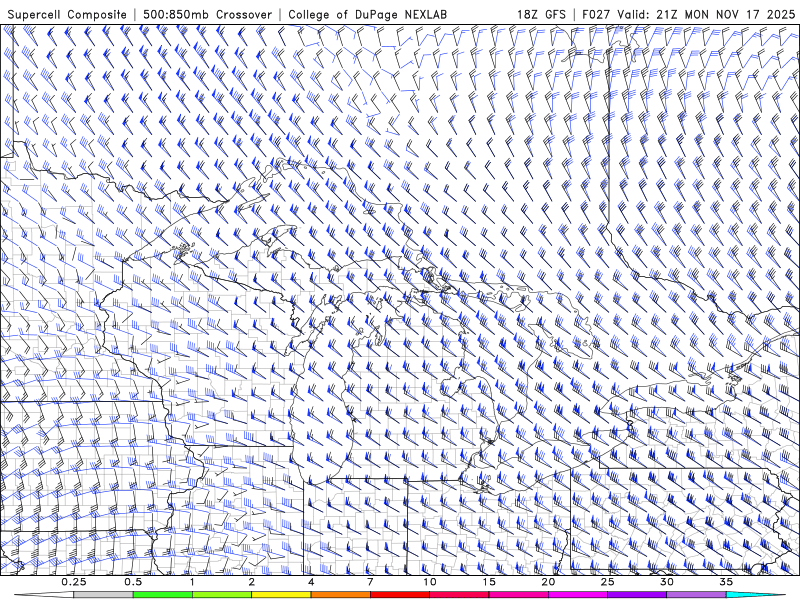Select the orange 4–7 legend color segment
Image resolution: width=800 pixels, height=600 pixels.
340,595
